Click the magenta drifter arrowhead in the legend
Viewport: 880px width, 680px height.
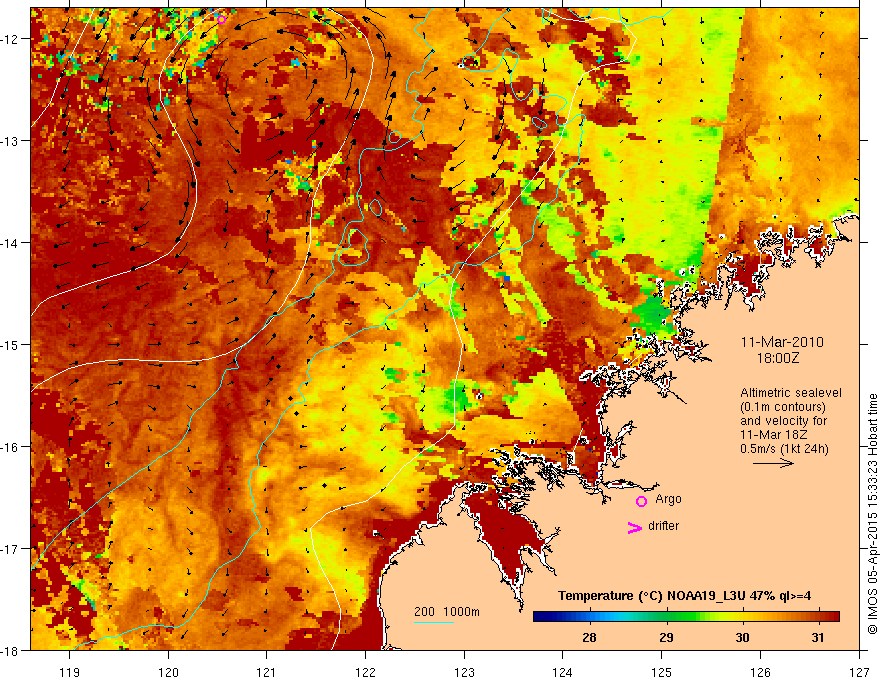(635, 527)
